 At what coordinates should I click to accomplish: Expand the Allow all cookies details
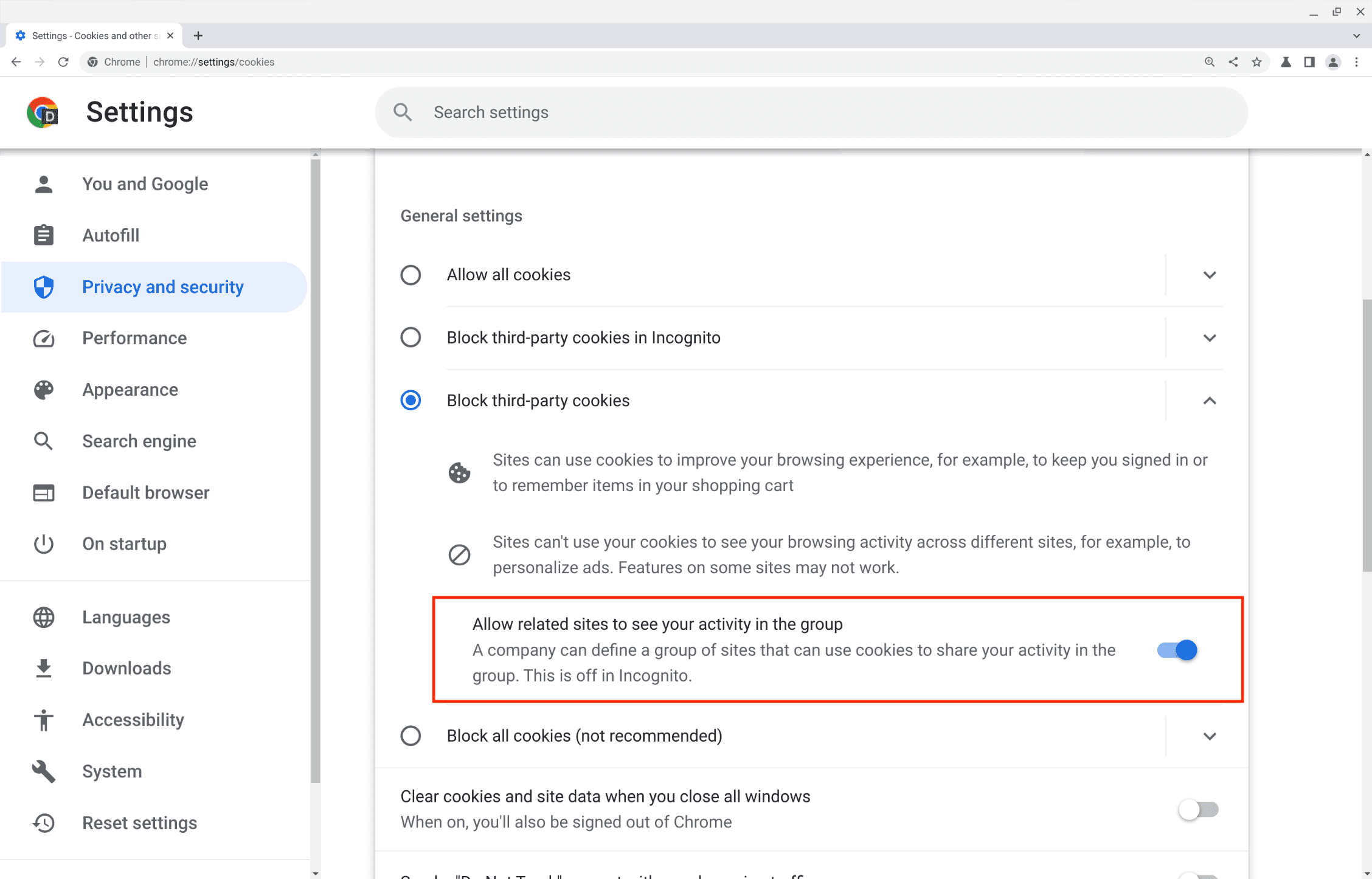coord(1209,275)
